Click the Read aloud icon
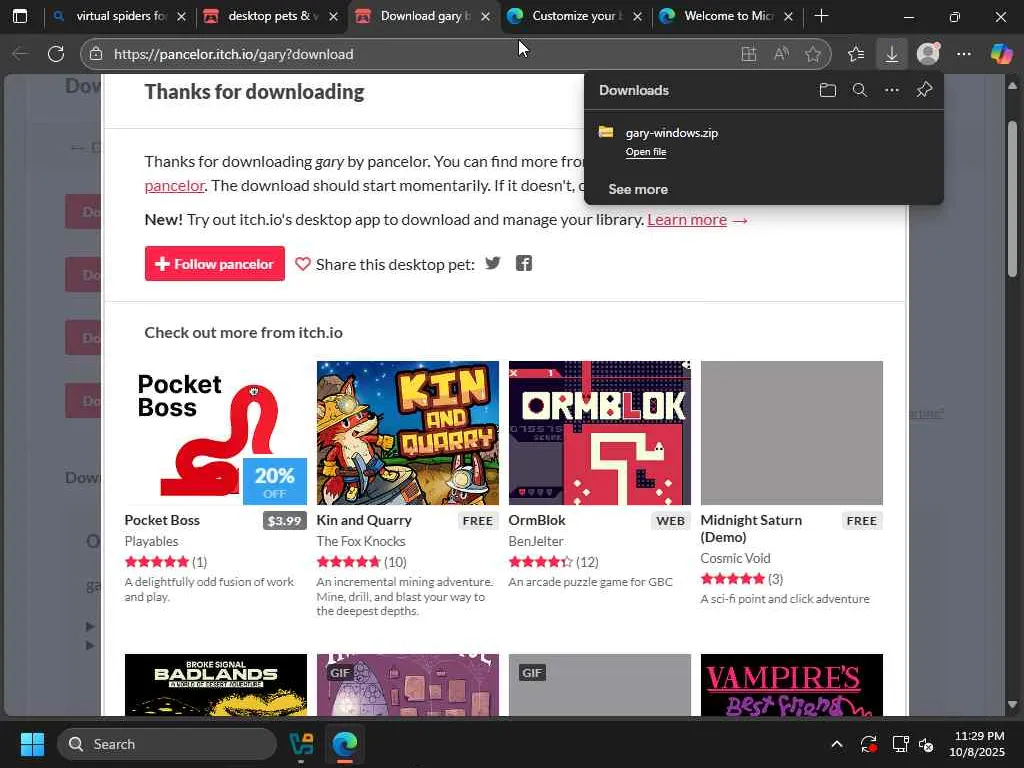 pyautogui.click(x=781, y=54)
